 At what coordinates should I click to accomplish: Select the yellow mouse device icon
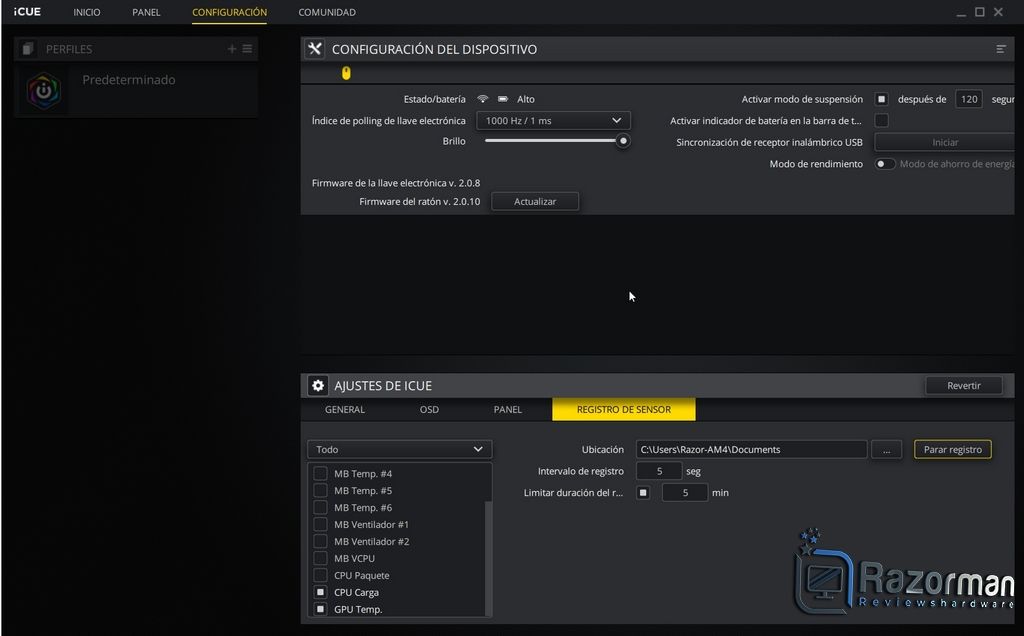point(346,73)
